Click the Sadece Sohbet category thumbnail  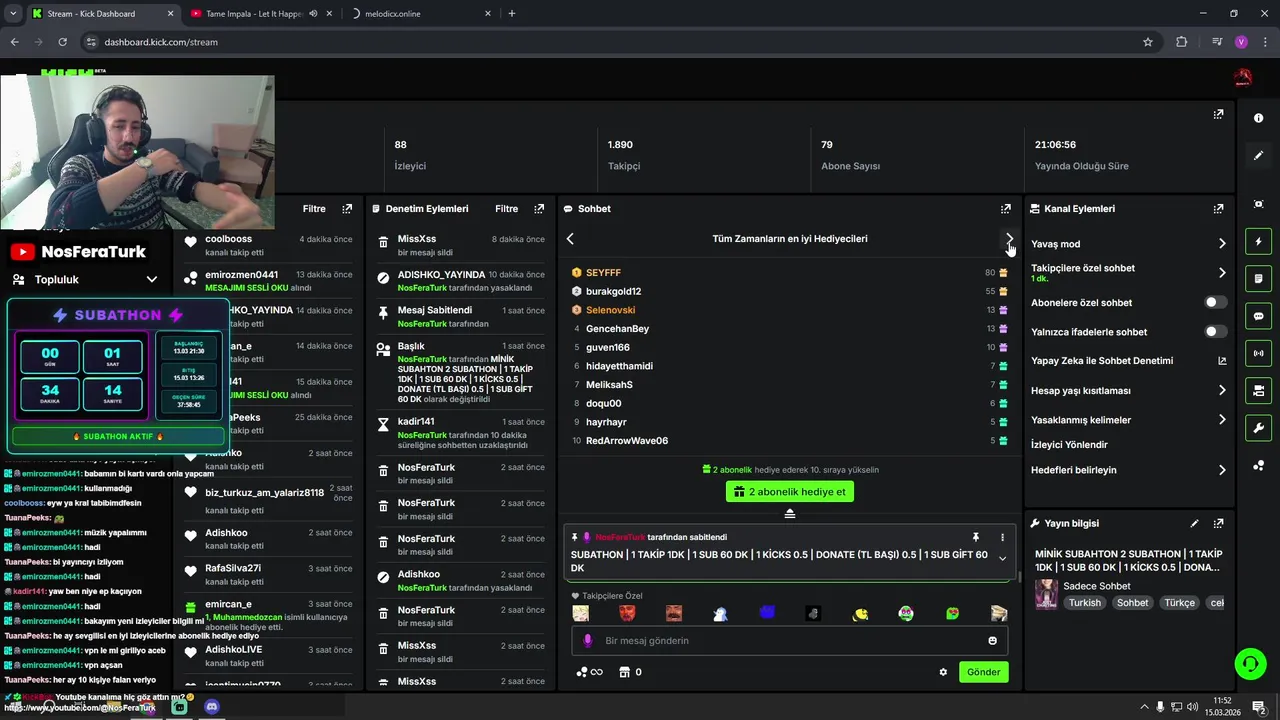[x=1046, y=594]
